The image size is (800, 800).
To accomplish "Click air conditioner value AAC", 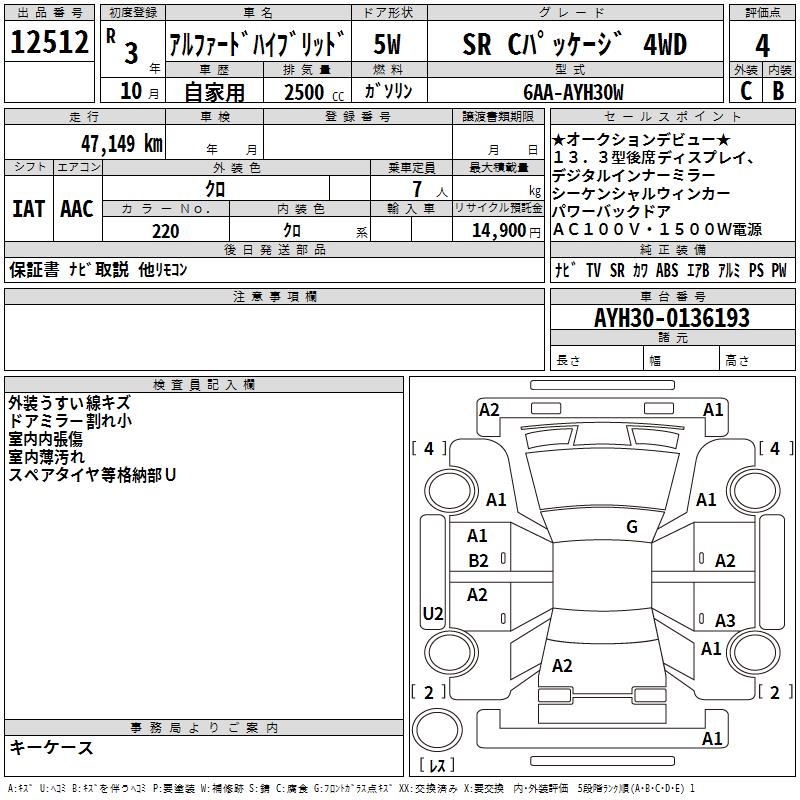I will [77, 209].
